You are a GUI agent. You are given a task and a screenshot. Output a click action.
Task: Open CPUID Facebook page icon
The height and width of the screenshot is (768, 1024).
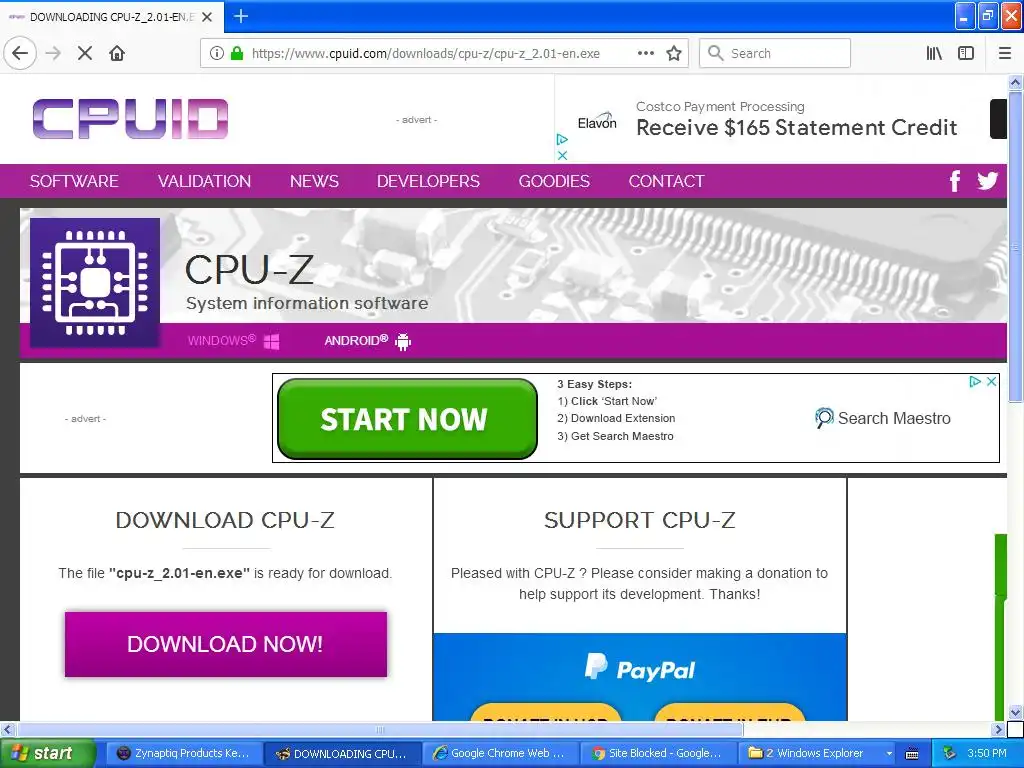pyautogui.click(x=955, y=181)
